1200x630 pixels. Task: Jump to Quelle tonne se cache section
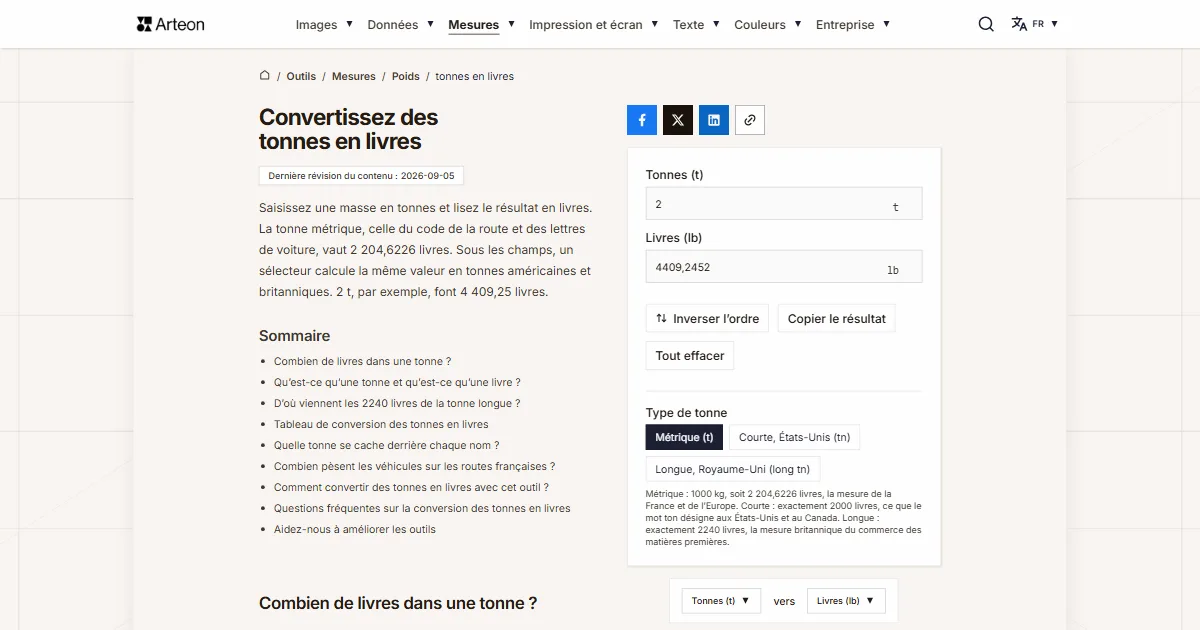[x=386, y=445]
